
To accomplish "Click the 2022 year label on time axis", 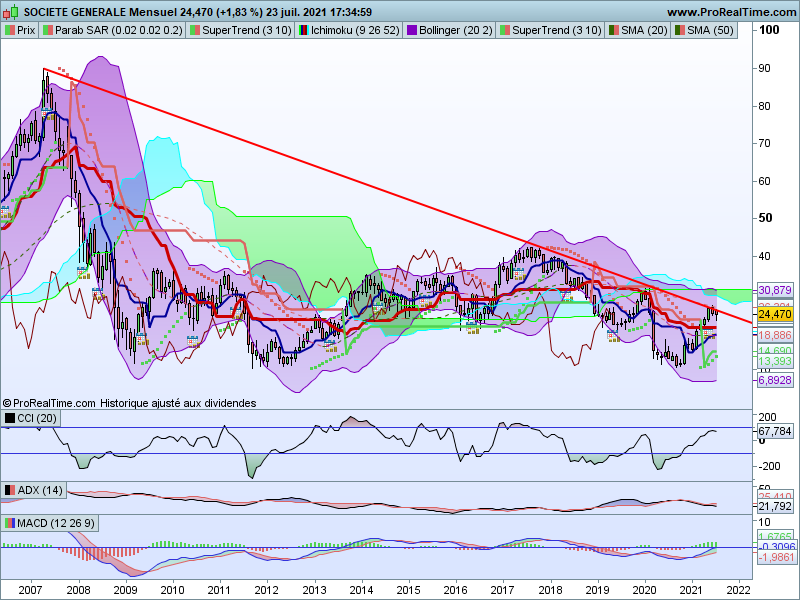I will (739, 590).
